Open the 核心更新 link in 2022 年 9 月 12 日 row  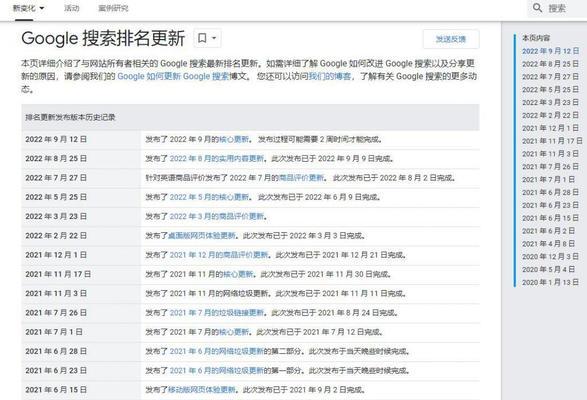[x=234, y=140]
